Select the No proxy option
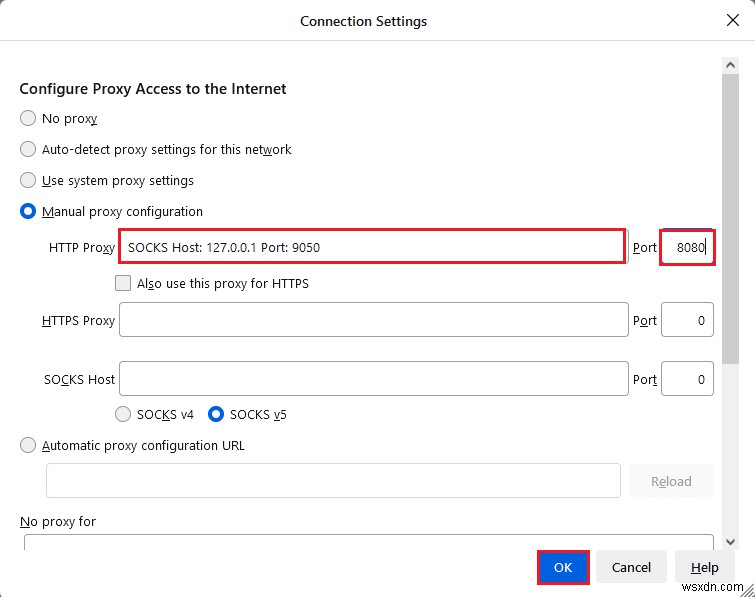Image resolution: width=755 pixels, height=597 pixels. [28, 118]
